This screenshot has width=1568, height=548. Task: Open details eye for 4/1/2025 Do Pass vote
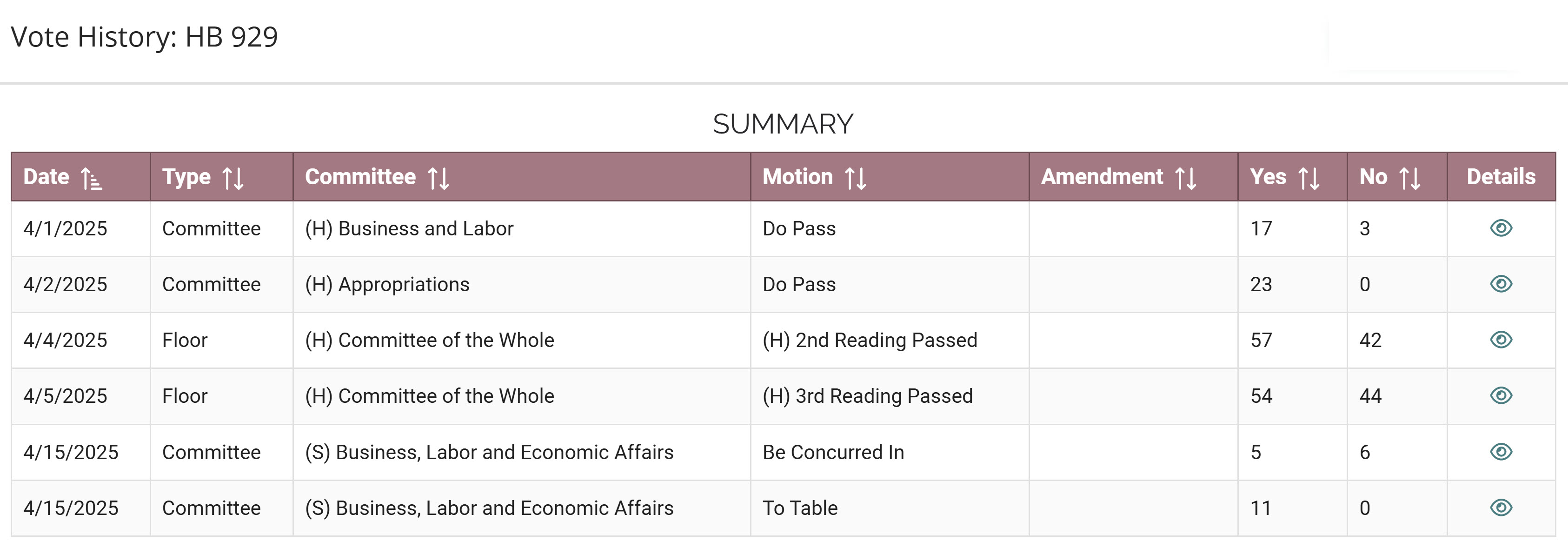[1501, 228]
